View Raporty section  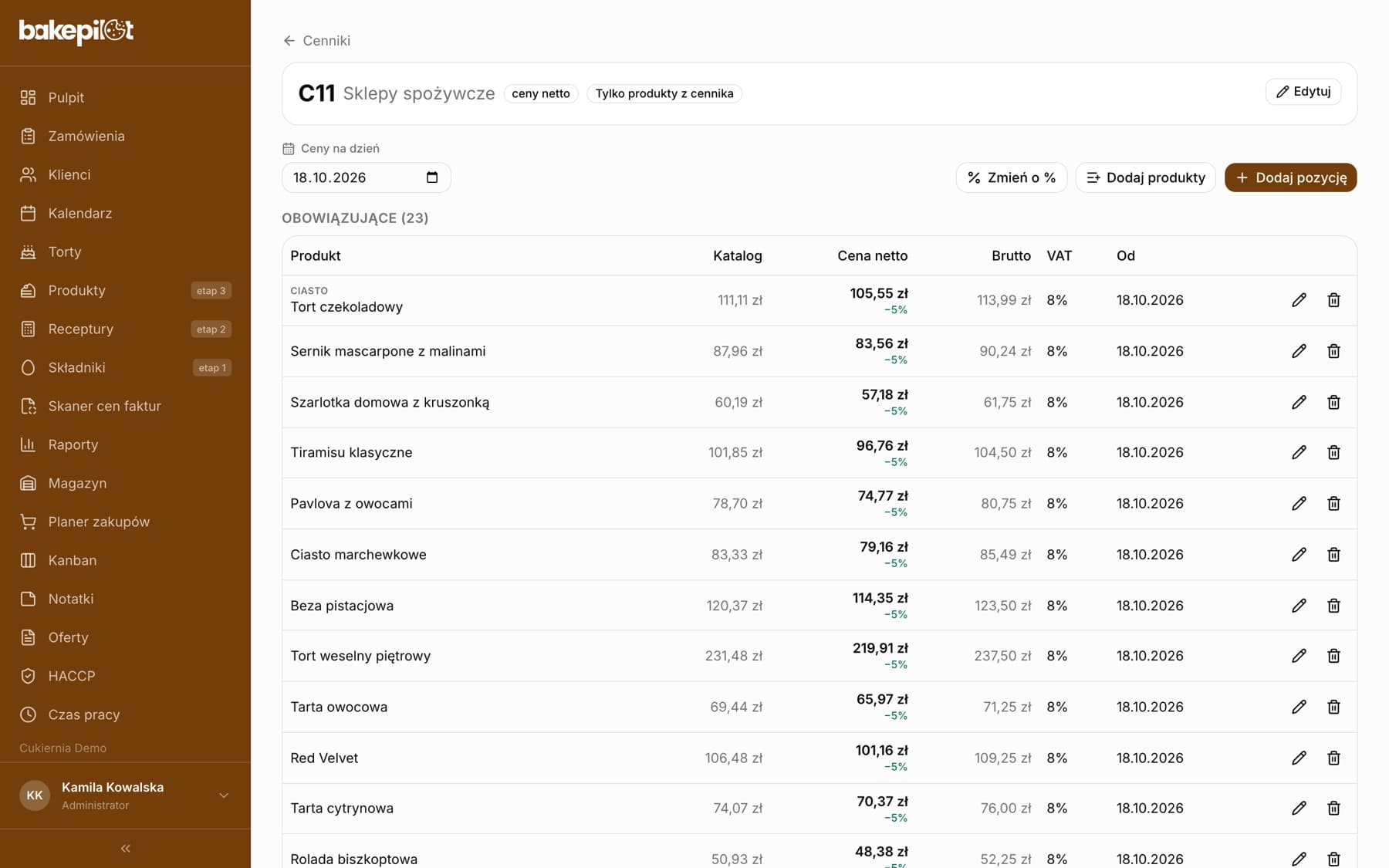[x=125, y=444]
